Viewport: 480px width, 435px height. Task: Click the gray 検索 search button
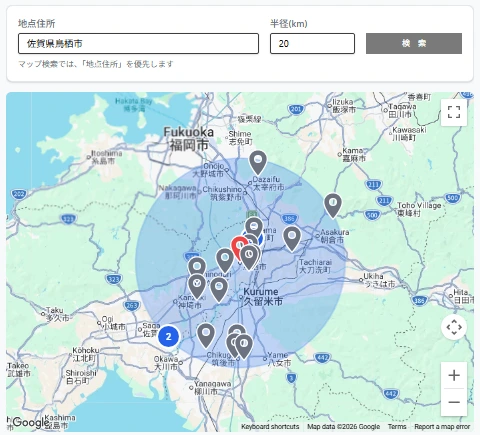pyautogui.click(x=414, y=43)
